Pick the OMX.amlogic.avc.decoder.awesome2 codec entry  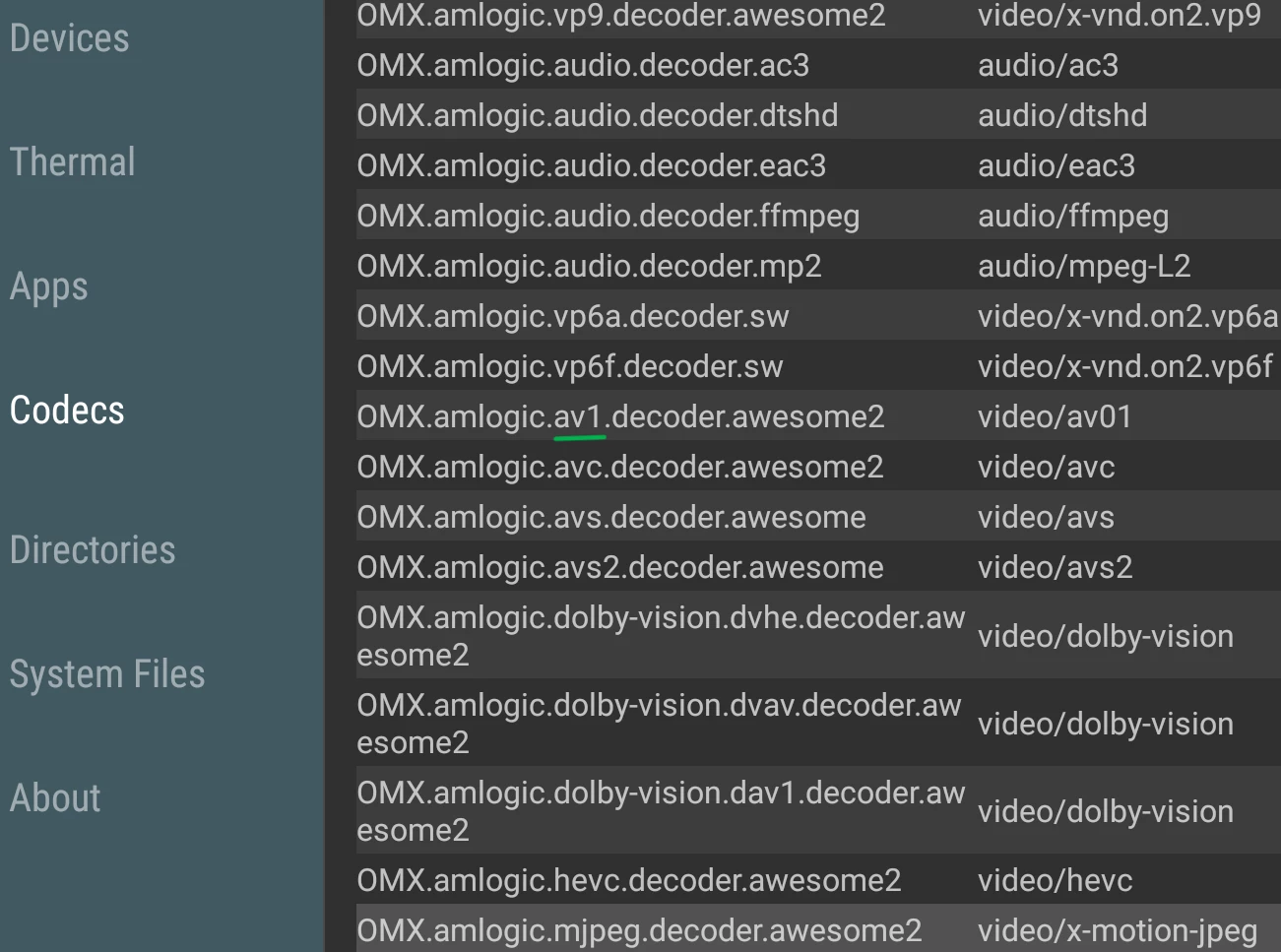coord(620,468)
